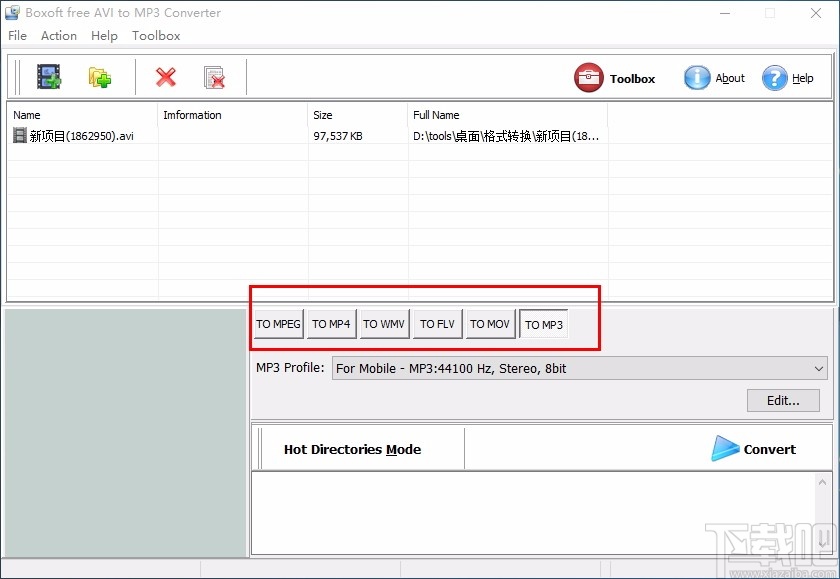840x579 pixels.
Task: Open the Toolbox via its red toolbox icon
Action: point(589,77)
